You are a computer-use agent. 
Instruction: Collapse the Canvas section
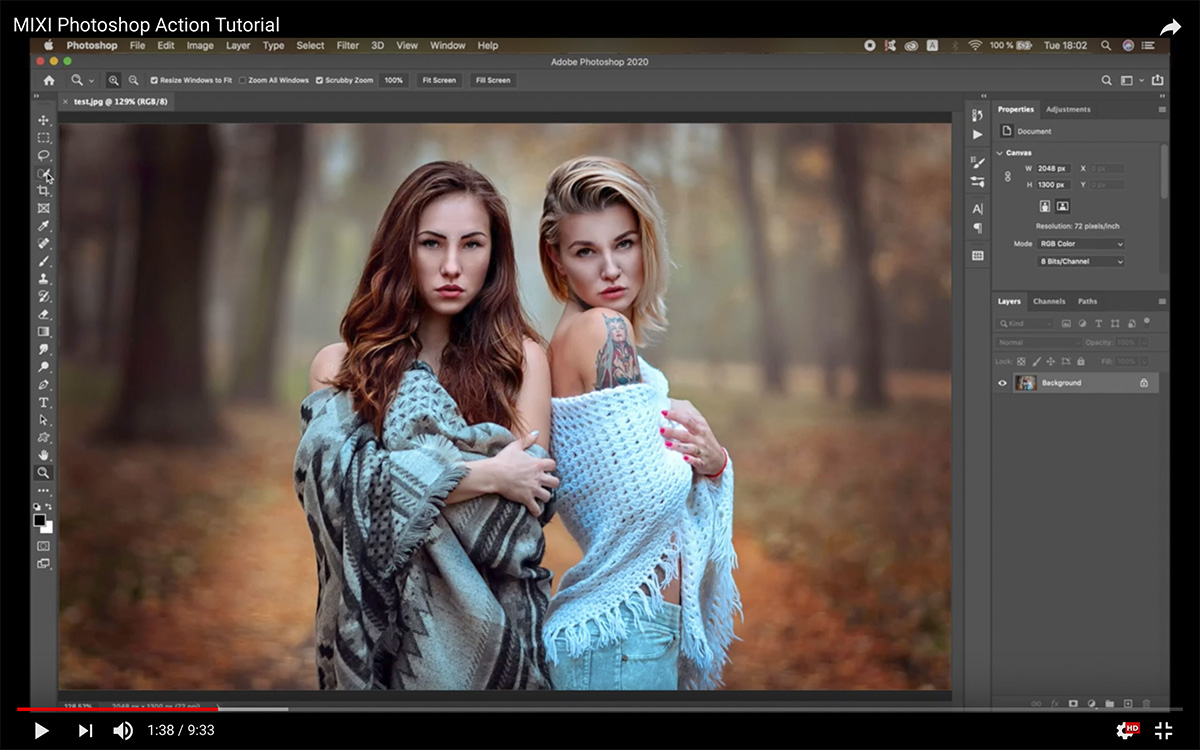coord(999,153)
